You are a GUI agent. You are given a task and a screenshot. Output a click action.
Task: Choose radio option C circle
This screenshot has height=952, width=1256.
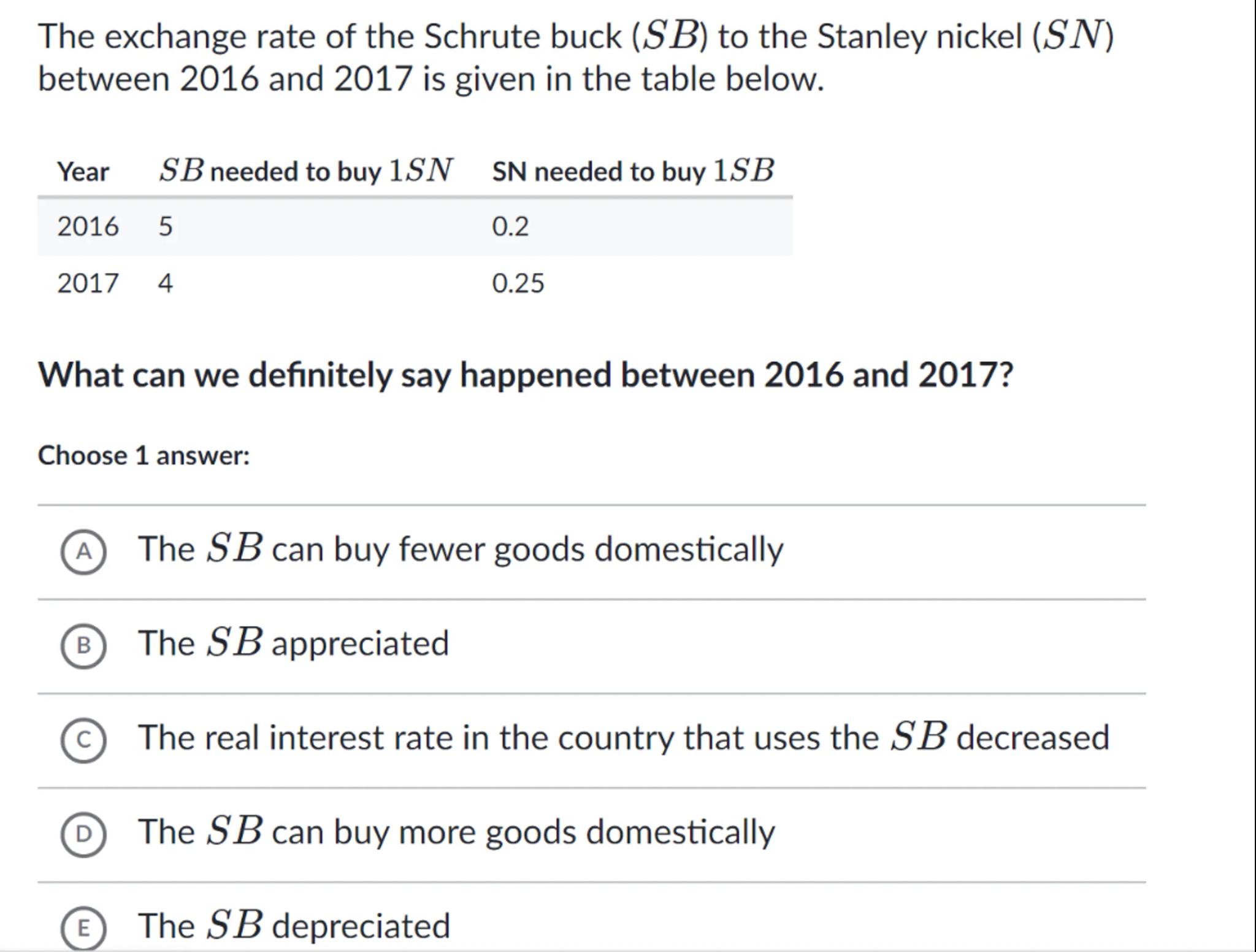click(83, 740)
